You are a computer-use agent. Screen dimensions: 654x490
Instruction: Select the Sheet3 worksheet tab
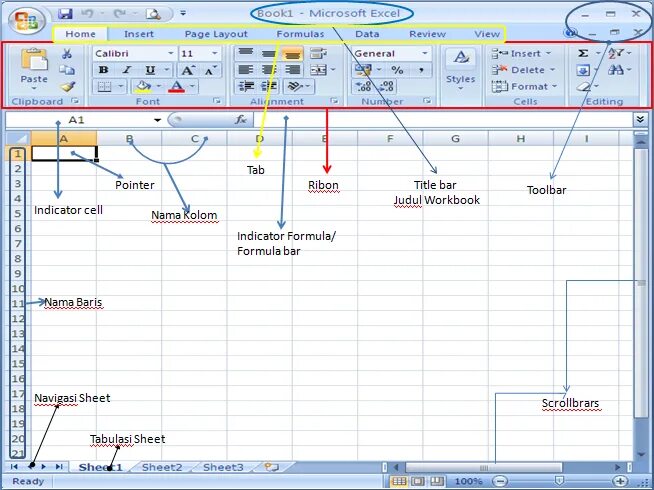point(223,467)
